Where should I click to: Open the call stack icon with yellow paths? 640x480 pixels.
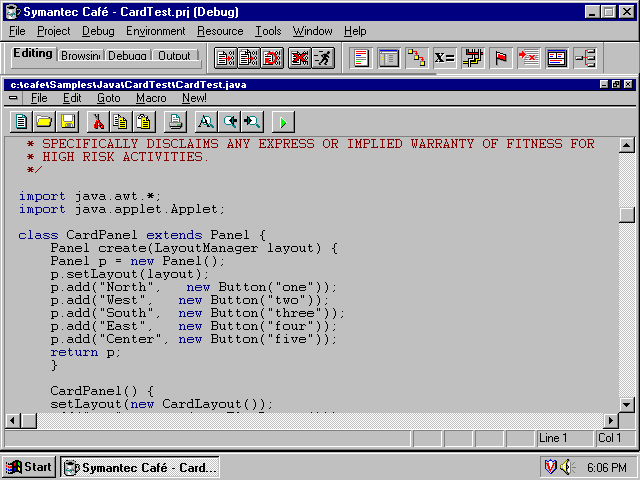pos(473,58)
